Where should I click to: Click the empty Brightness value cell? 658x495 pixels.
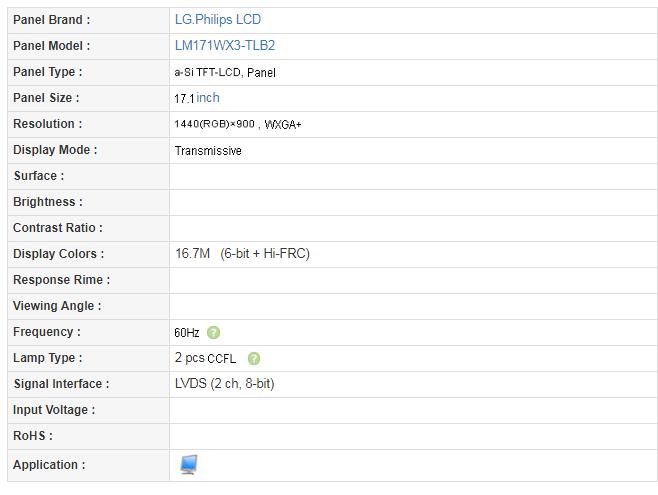click(413, 202)
